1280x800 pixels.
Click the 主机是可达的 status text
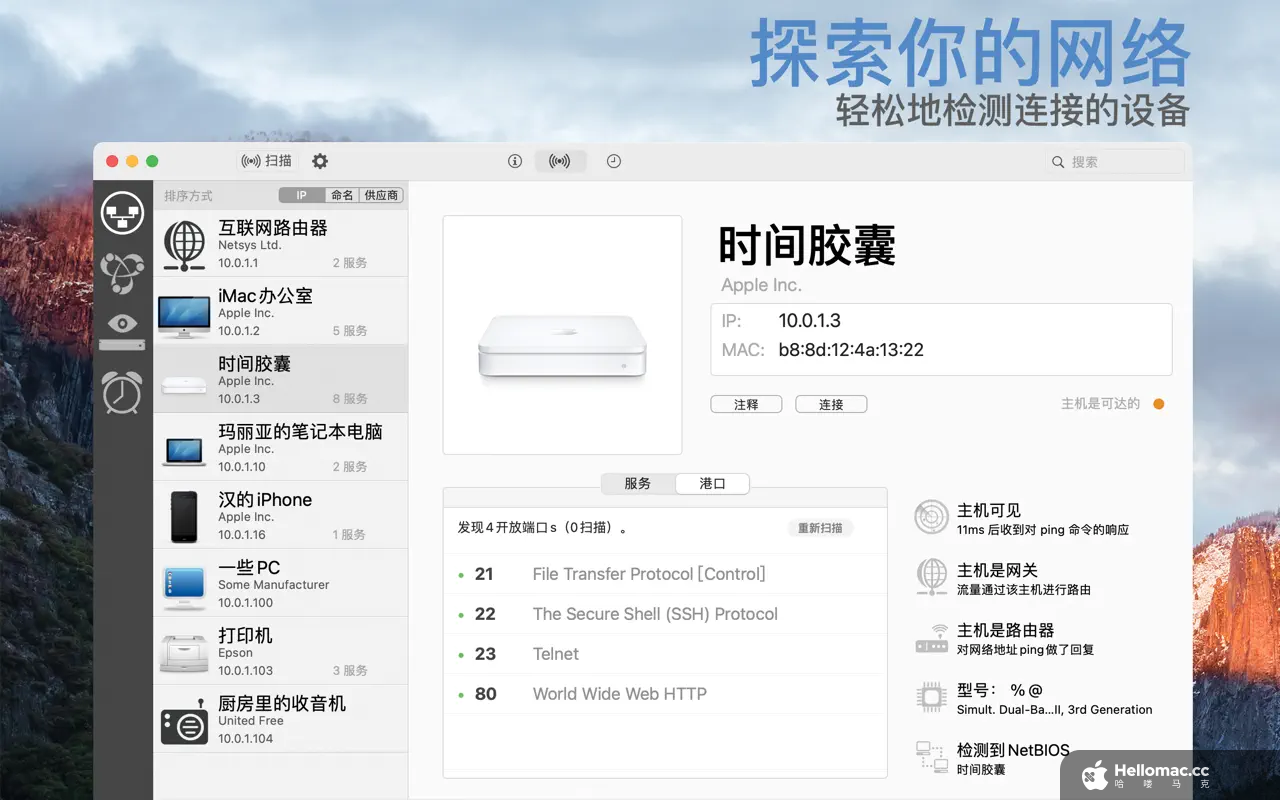[x=1100, y=404]
